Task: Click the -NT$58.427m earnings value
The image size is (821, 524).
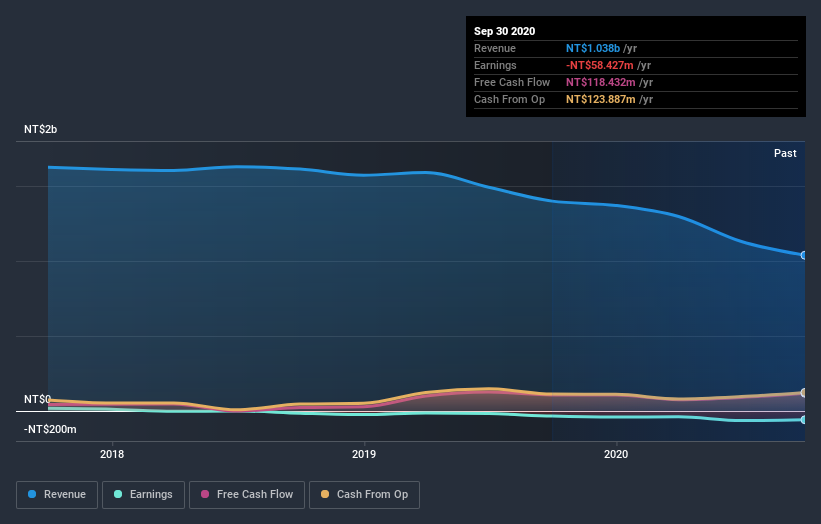Action: pos(600,65)
